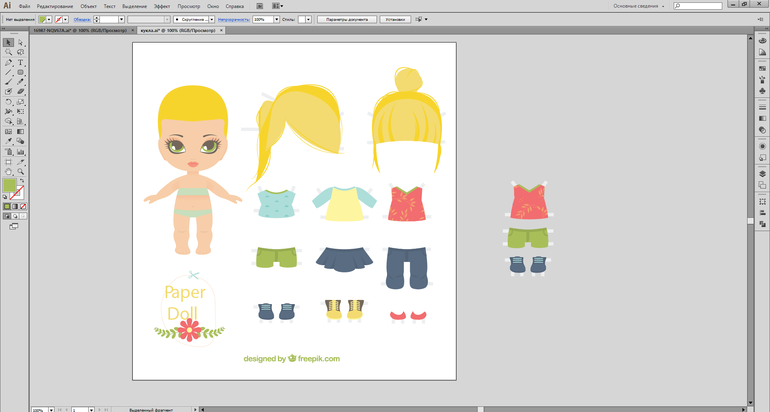The width and height of the screenshot is (770, 412).
Task: Switch to Color fill mode button
Action: coord(7,206)
